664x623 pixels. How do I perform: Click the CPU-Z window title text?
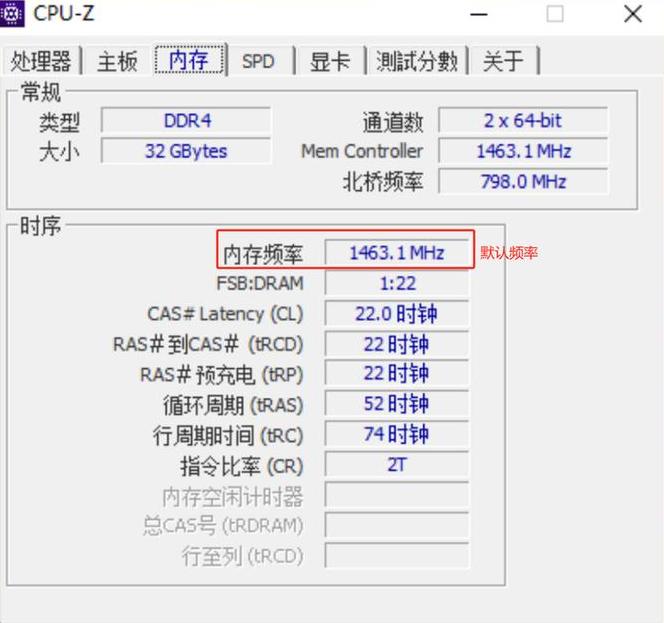(64, 13)
